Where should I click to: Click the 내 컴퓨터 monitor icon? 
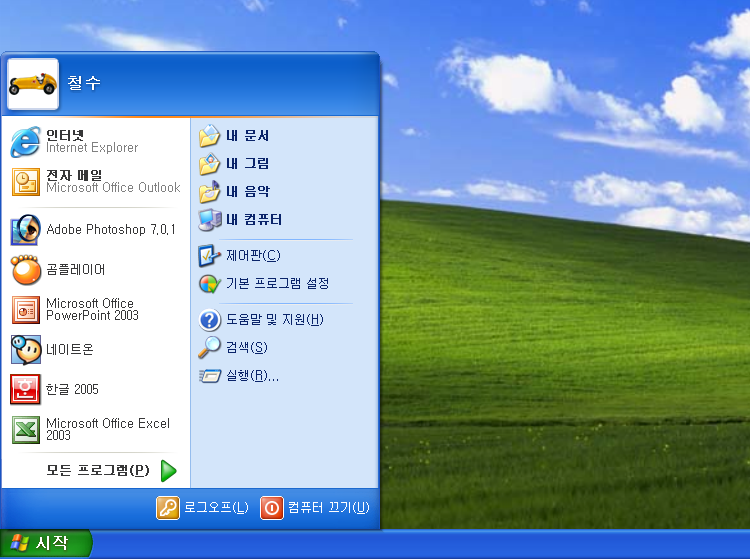pyautogui.click(x=210, y=220)
